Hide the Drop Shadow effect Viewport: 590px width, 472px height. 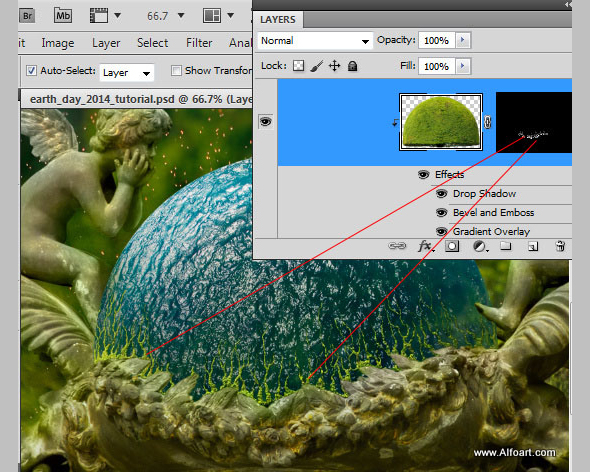click(441, 193)
